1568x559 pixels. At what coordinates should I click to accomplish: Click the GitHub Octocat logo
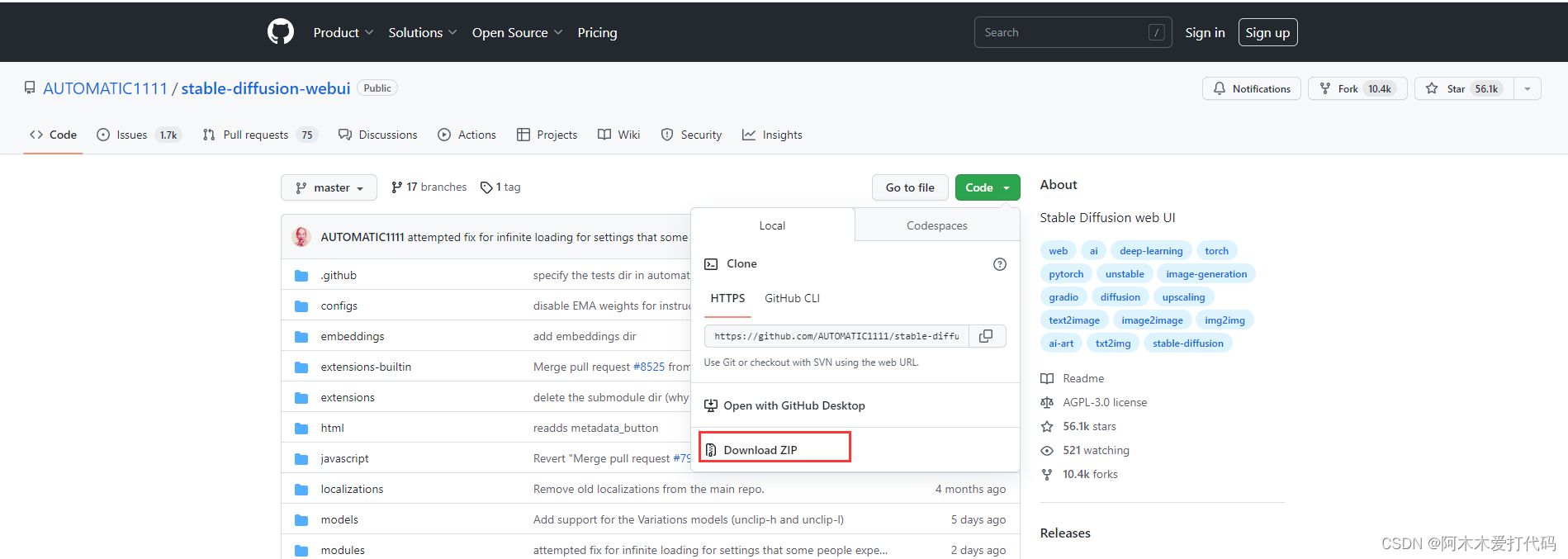(x=281, y=32)
